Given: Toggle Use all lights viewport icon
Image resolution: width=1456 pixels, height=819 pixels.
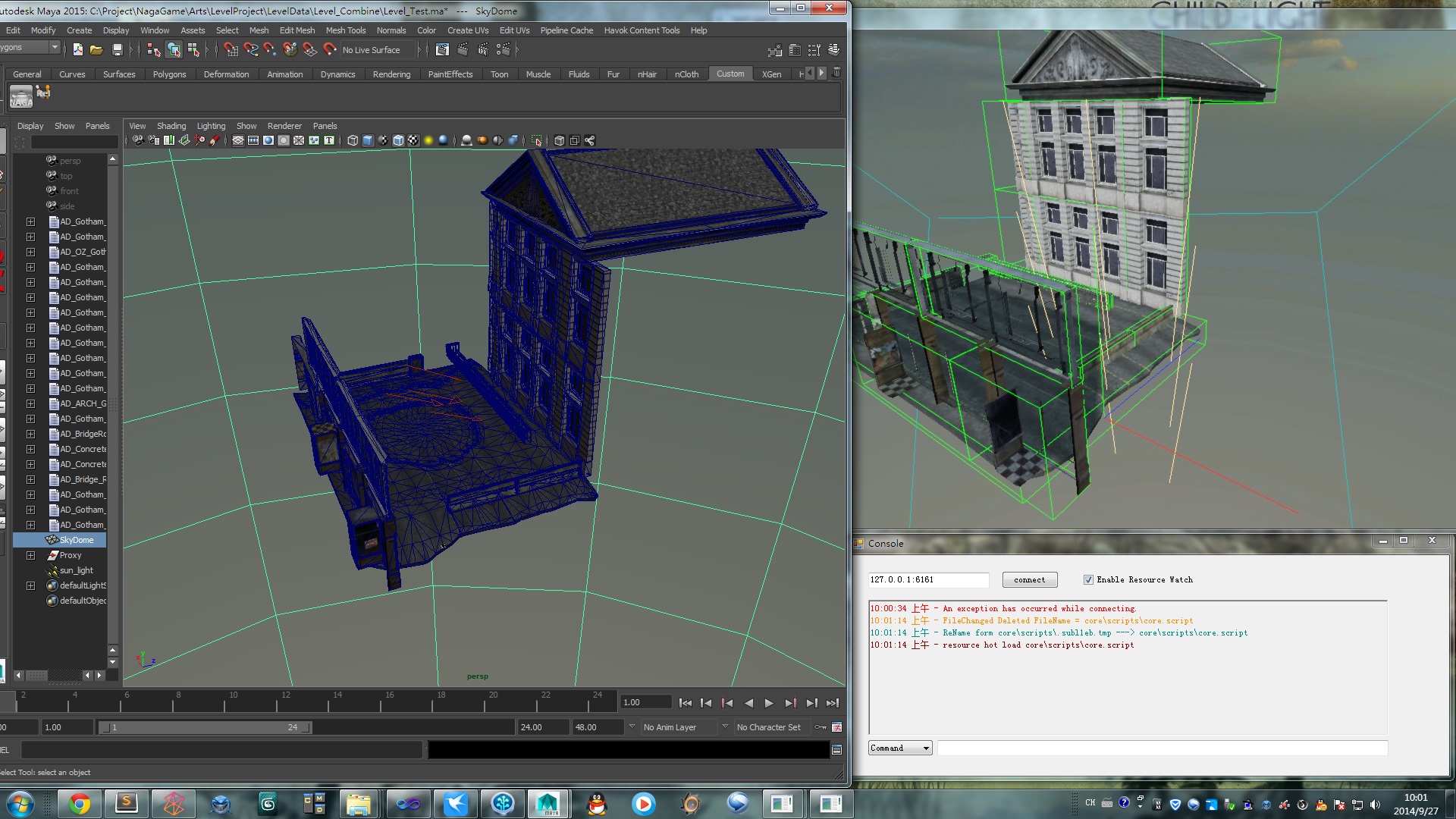Looking at the screenshot, I should point(428,140).
